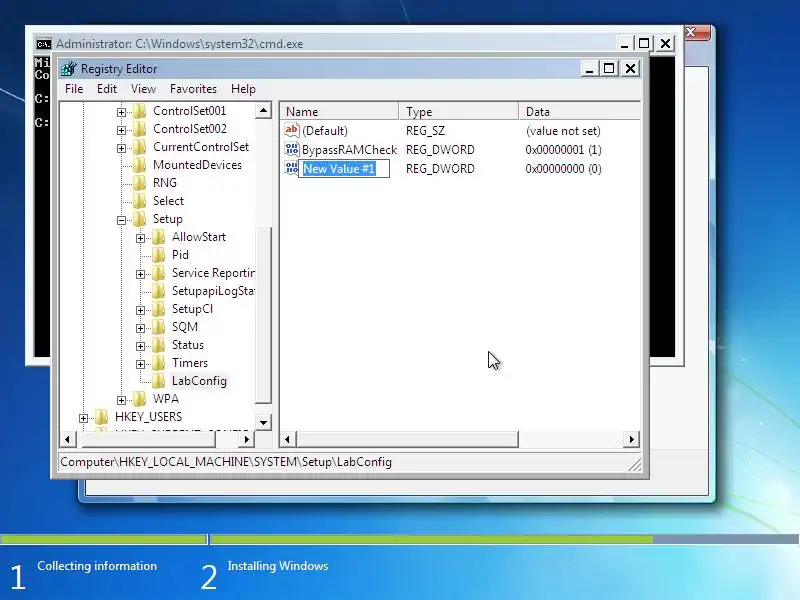Screen dimensions: 800x600
Task: Expand the ControlSet002 key
Action: coord(121,130)
